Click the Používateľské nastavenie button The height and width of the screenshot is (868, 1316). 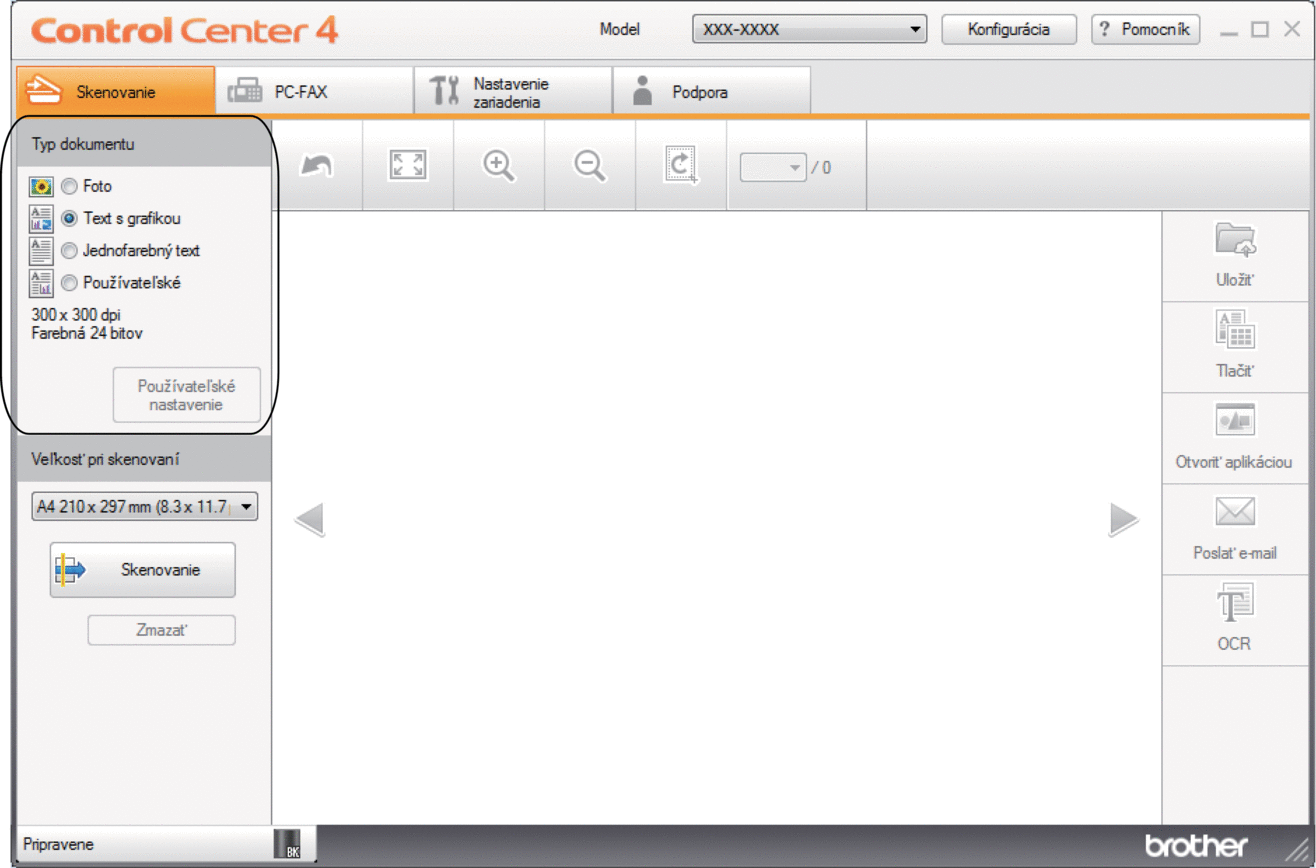click(186, 395)
